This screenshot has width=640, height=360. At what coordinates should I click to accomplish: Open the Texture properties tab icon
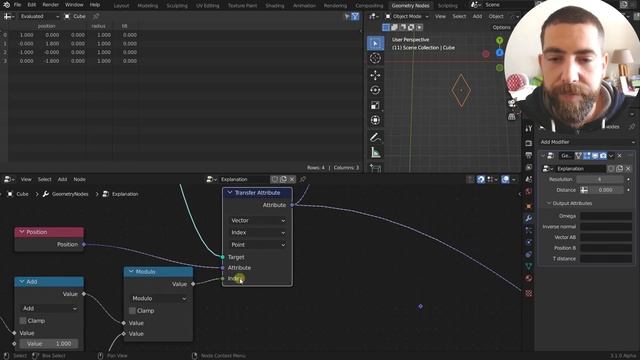click(x=529, y=293)
